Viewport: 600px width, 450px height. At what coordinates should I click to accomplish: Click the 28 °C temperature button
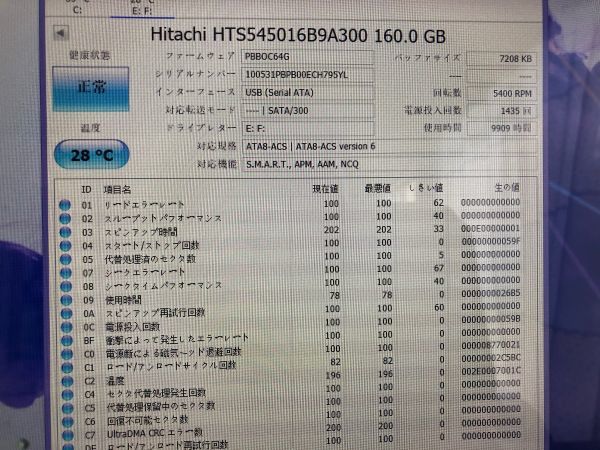92,155
